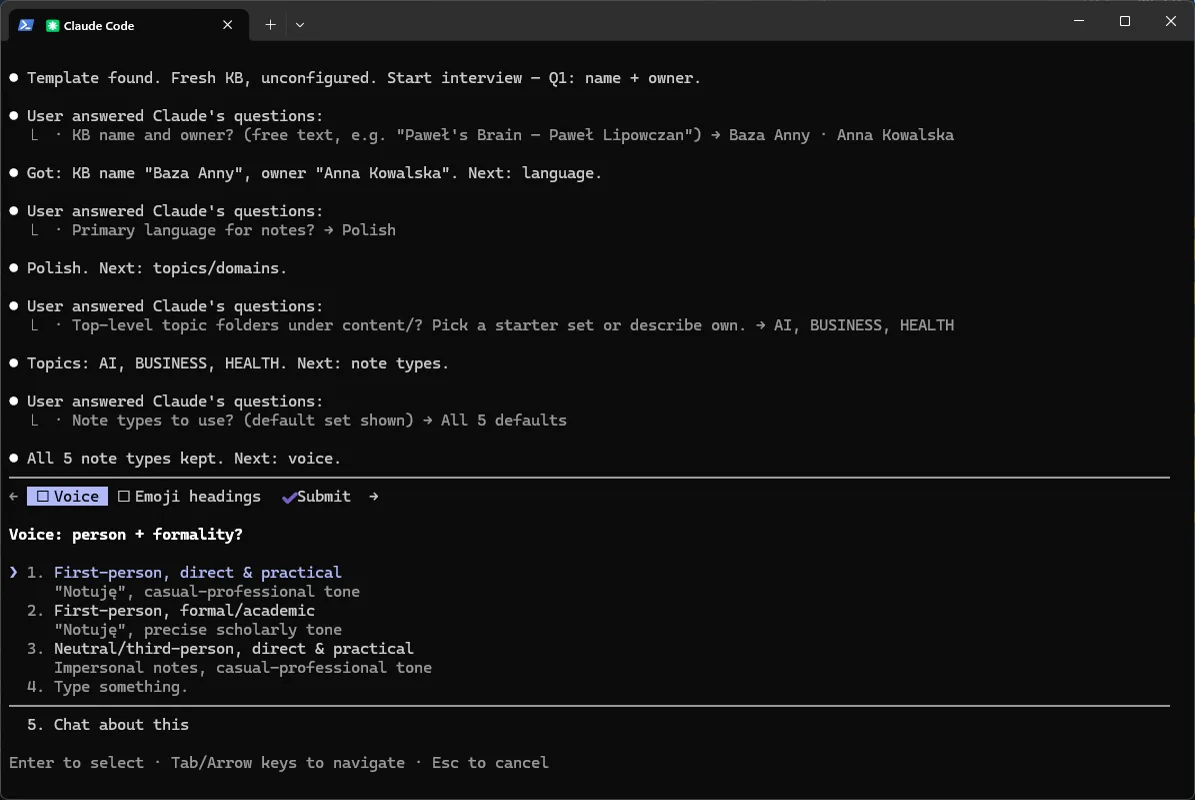
Task: Choose Chat about this option
Action: pos(120,725)
